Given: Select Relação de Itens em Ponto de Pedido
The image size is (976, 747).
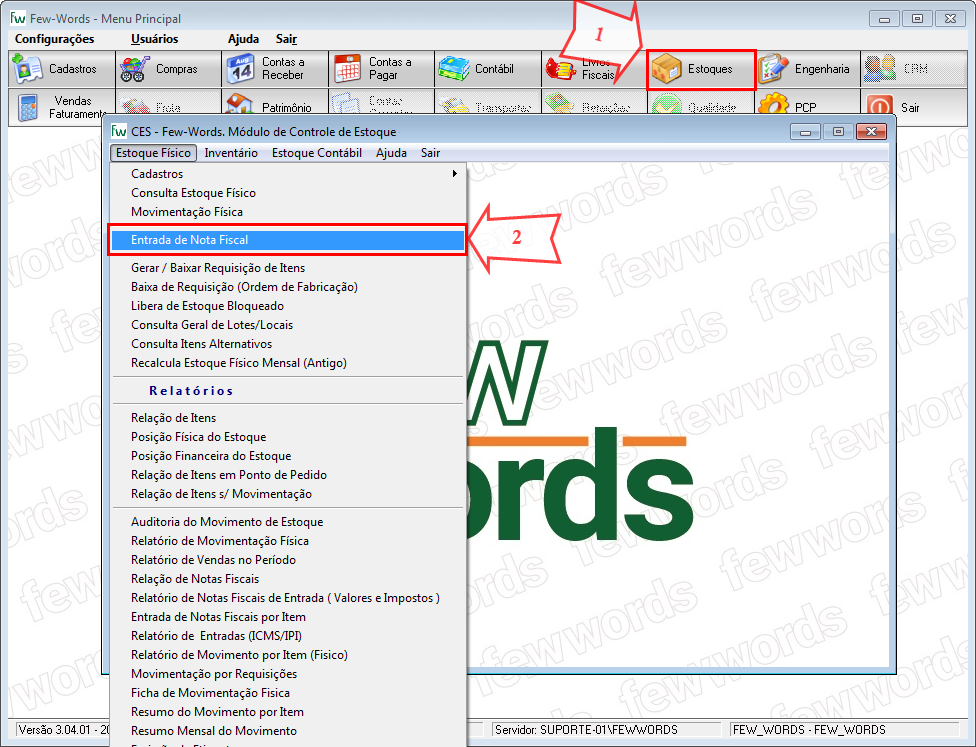Looking at the screenshot, I should (228, 475).
